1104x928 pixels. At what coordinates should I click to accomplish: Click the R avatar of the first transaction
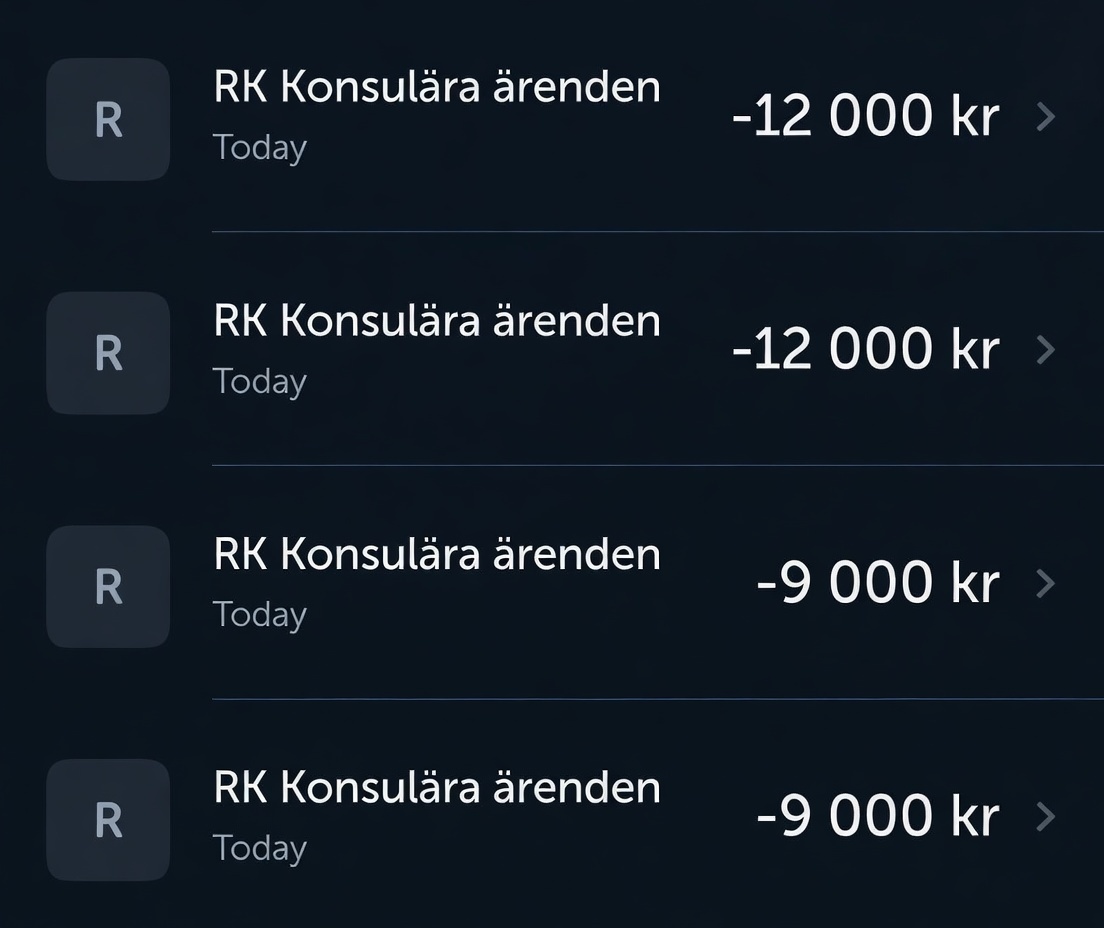(x=108, y=119)
